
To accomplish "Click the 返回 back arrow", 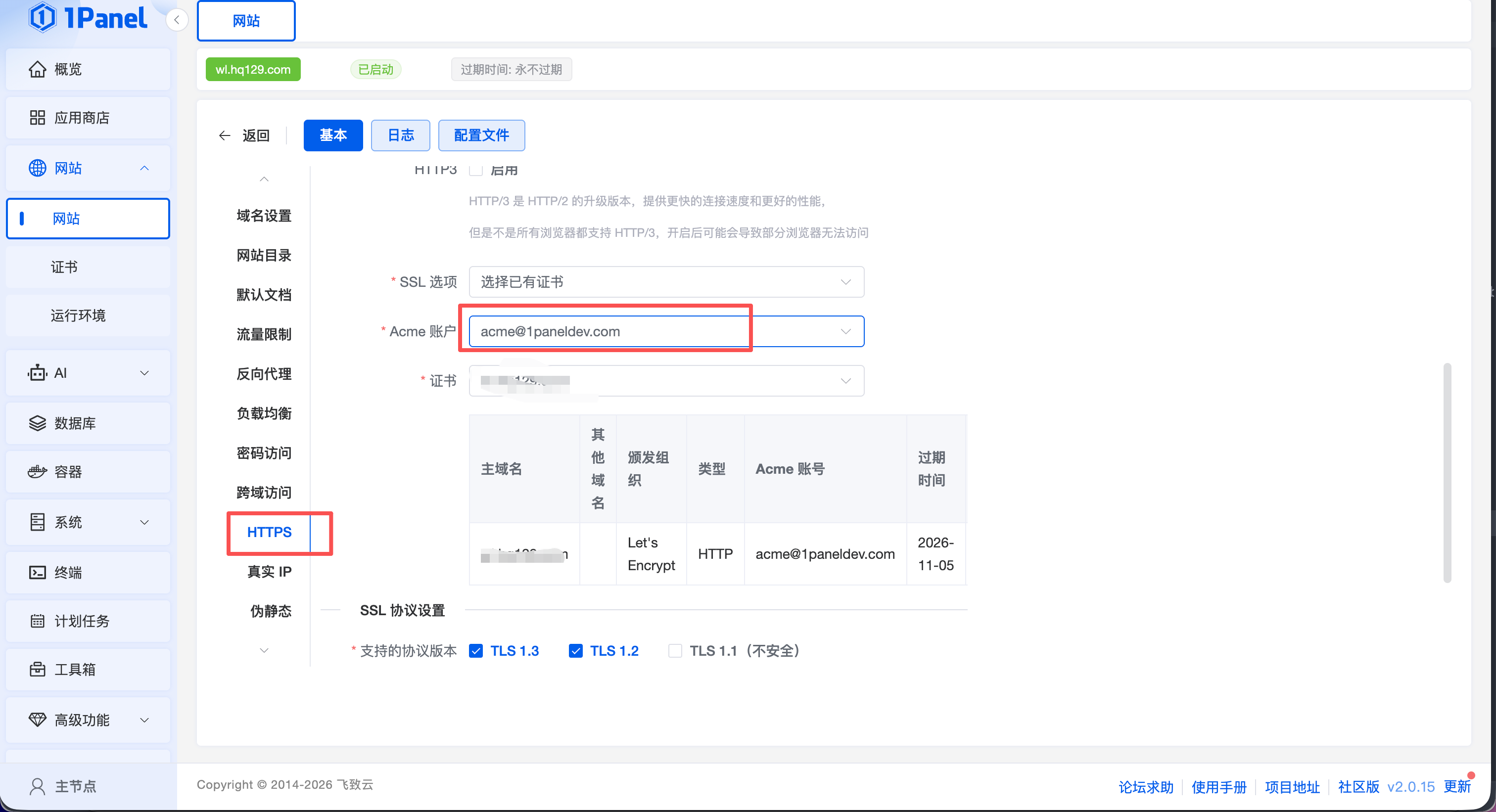I will 225,135.
